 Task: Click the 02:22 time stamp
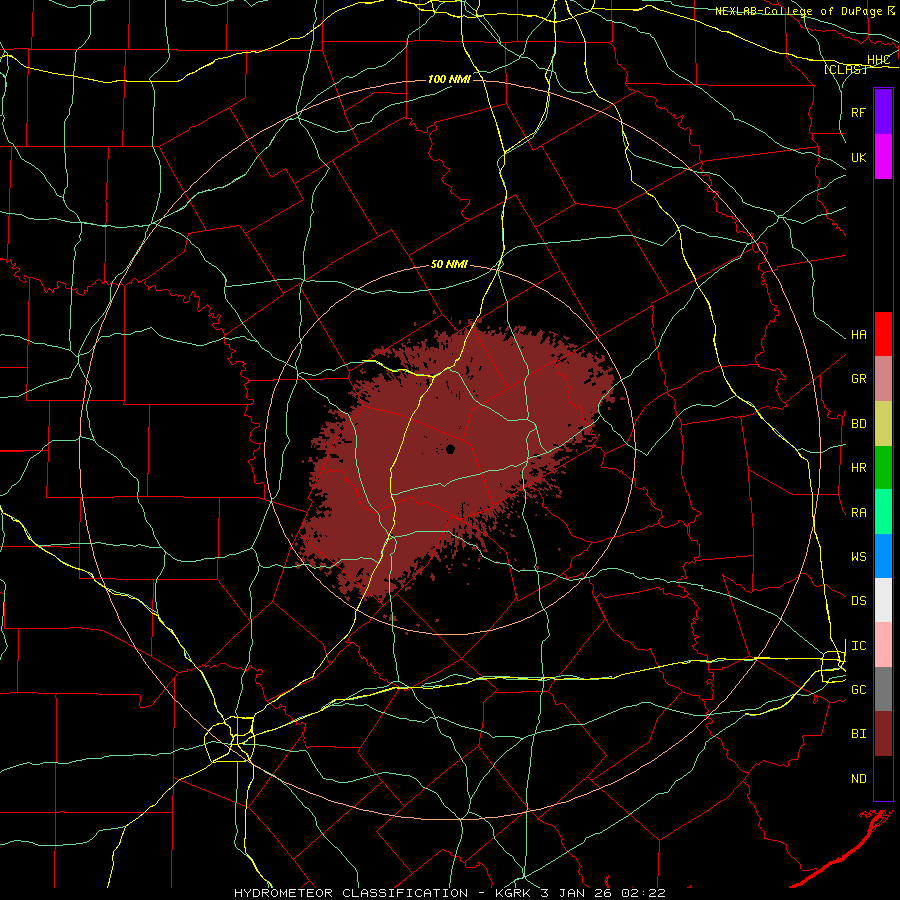coord(644,893)
